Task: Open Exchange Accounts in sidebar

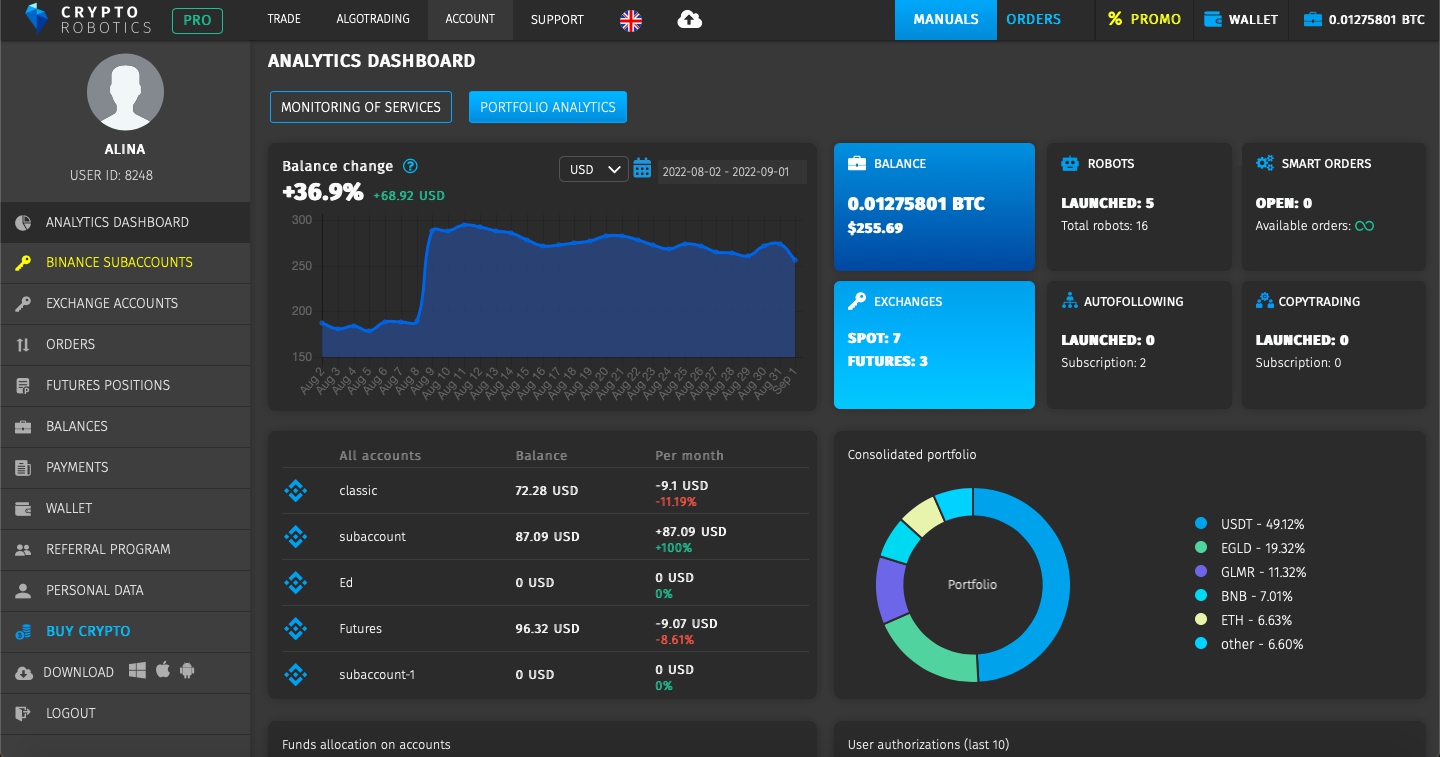Action: point(125,303)
